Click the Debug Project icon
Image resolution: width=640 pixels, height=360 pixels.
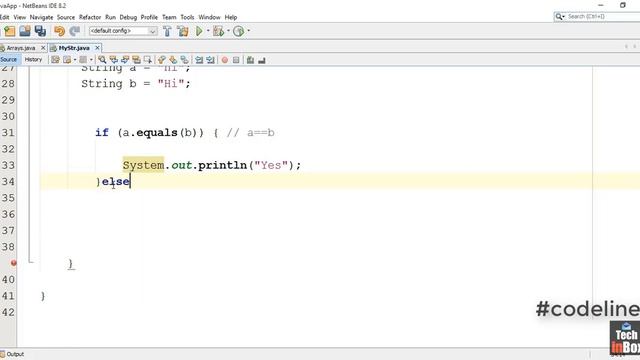point(219,31)
